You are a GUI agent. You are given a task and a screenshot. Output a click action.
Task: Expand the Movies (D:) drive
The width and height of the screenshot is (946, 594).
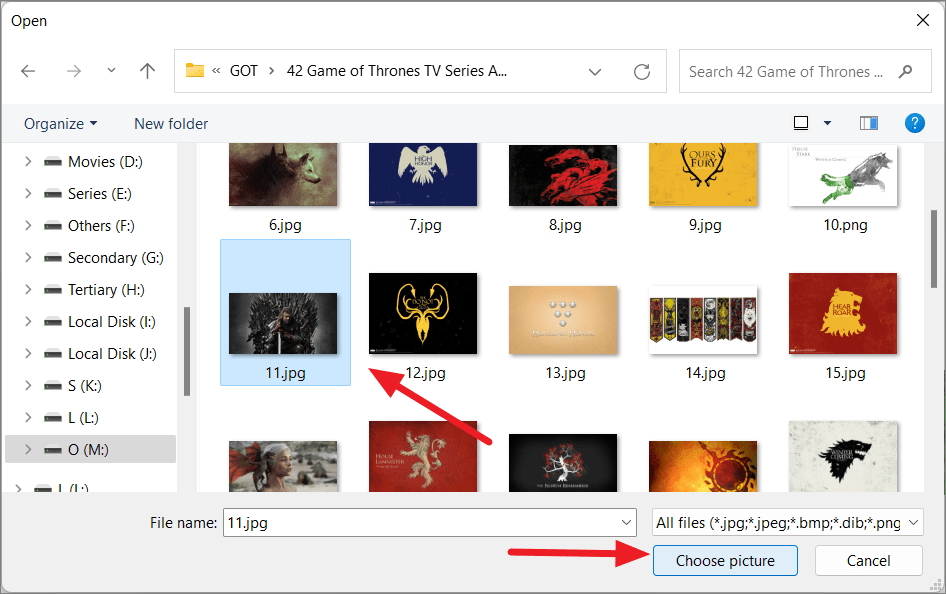click(28, 161)
